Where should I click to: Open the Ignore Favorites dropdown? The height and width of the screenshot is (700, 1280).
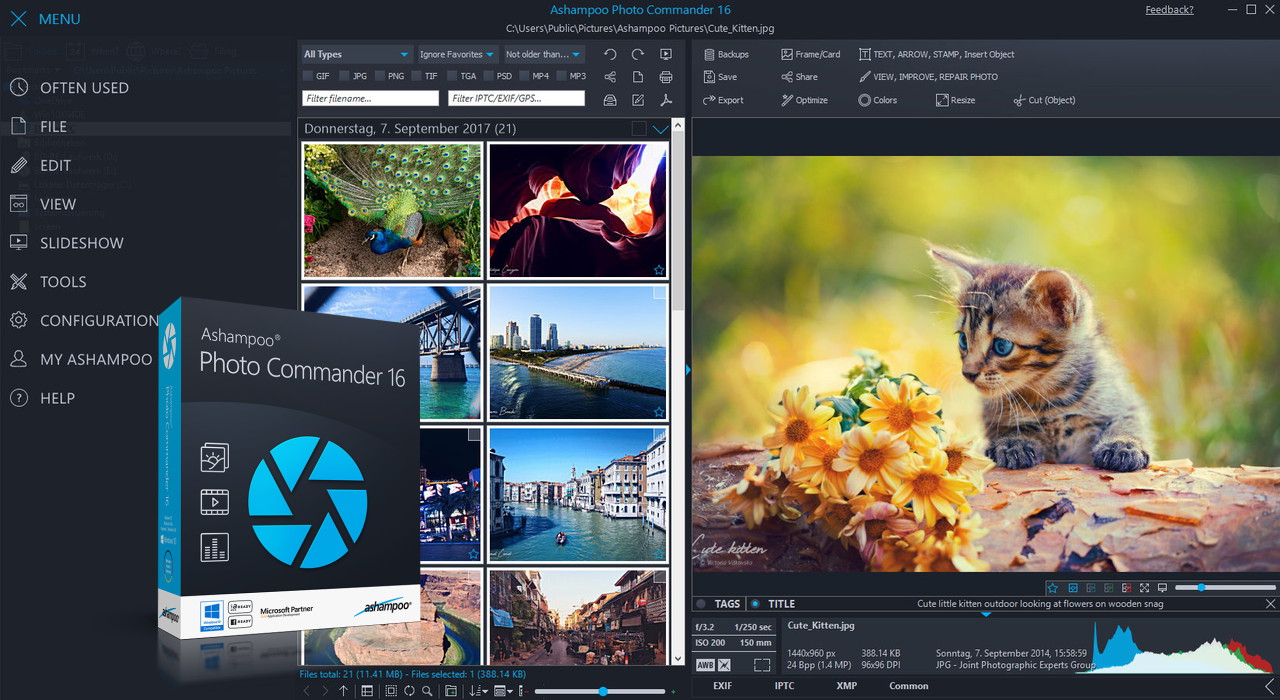(457, 54)
